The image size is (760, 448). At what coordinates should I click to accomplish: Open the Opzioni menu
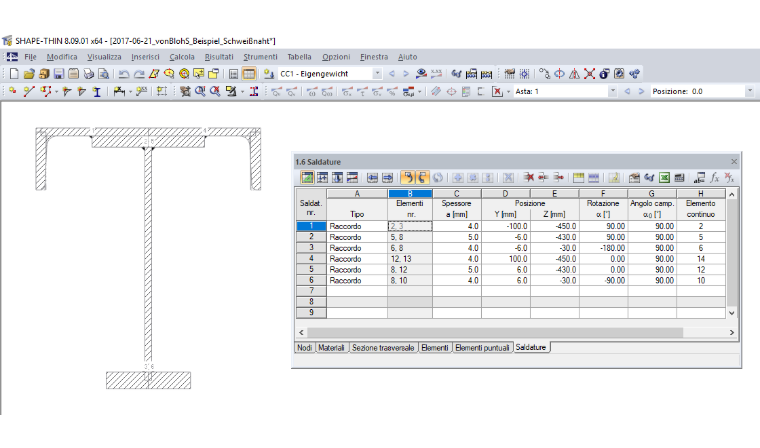(336, 57)
